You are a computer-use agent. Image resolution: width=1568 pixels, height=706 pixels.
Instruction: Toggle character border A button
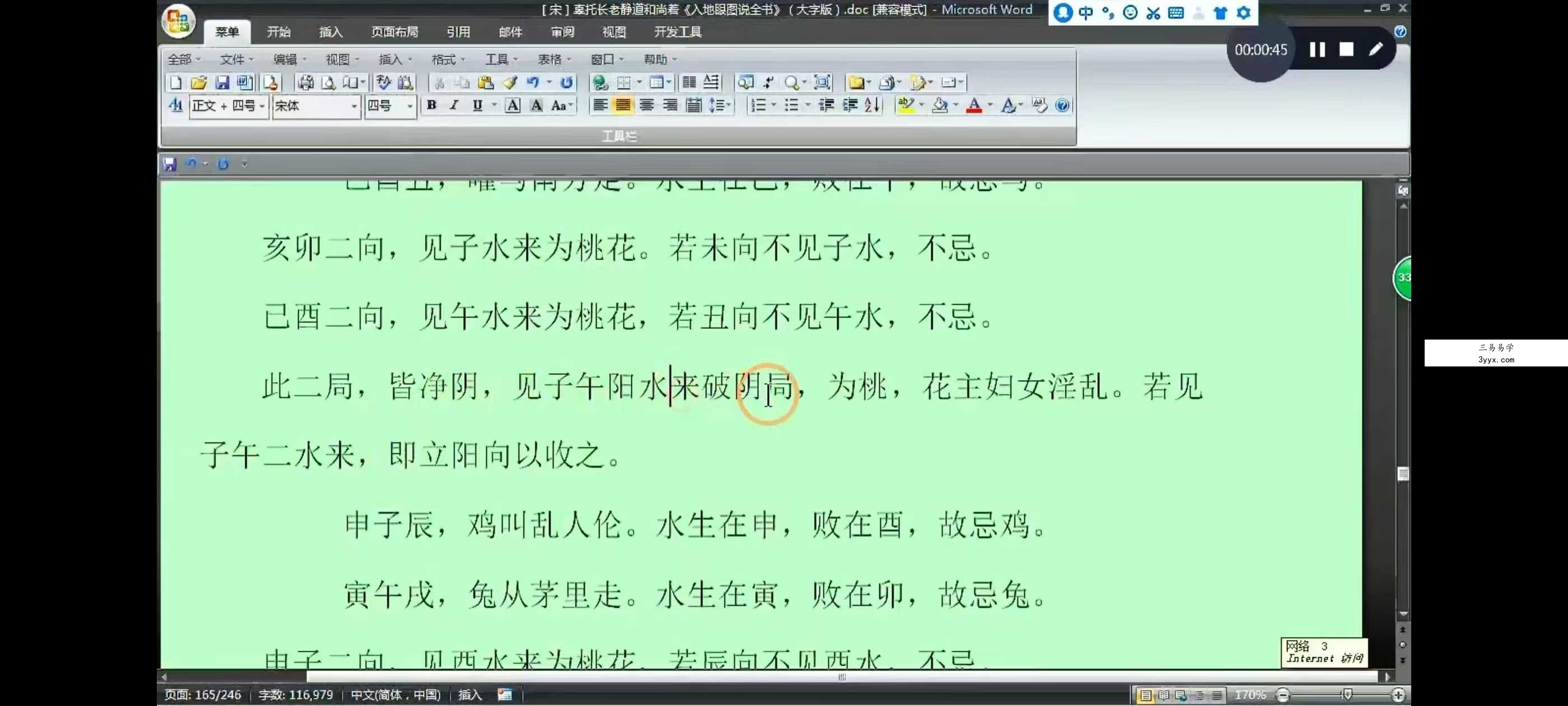coord(513,105)
